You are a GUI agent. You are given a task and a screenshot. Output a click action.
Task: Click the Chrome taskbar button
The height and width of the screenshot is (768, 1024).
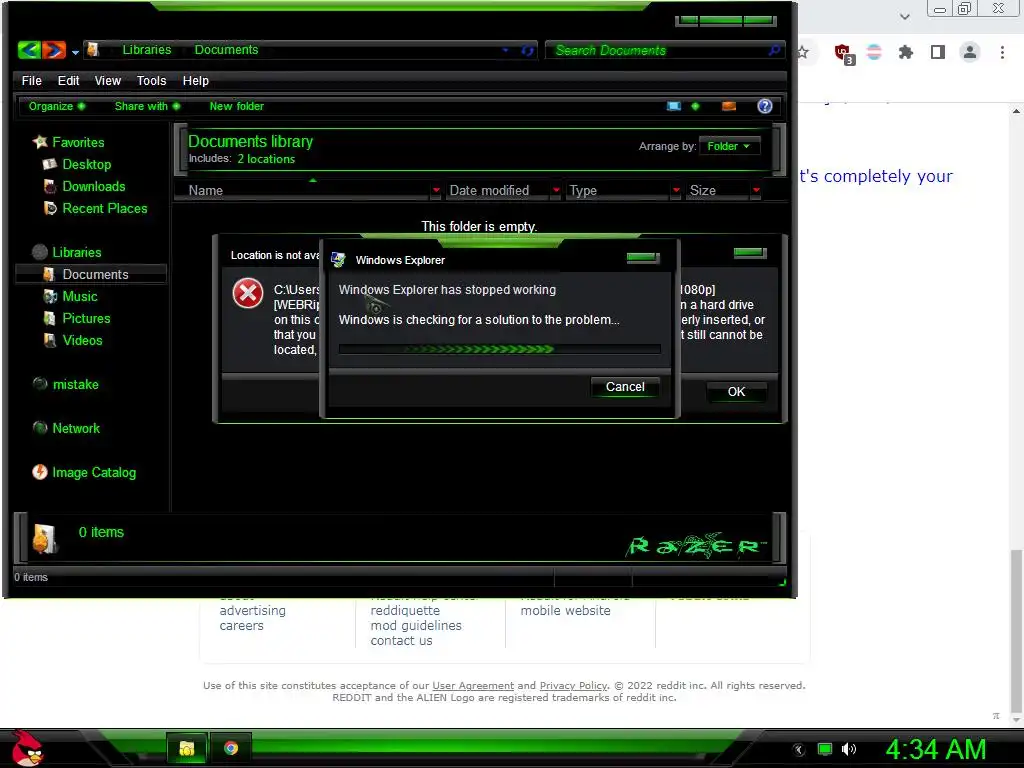231,748
